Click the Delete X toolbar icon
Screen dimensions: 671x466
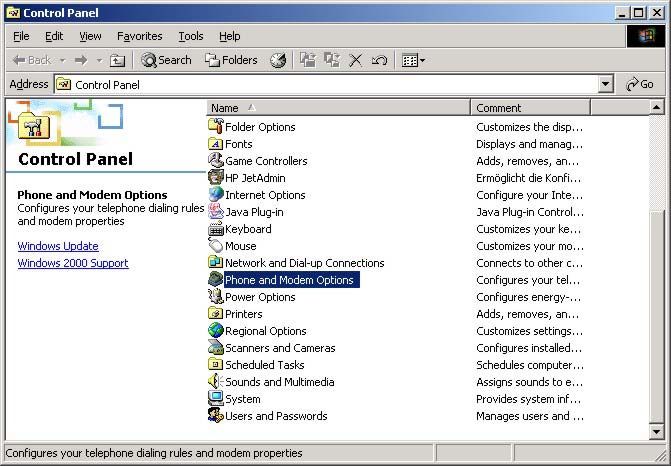[x=355, y=60]
